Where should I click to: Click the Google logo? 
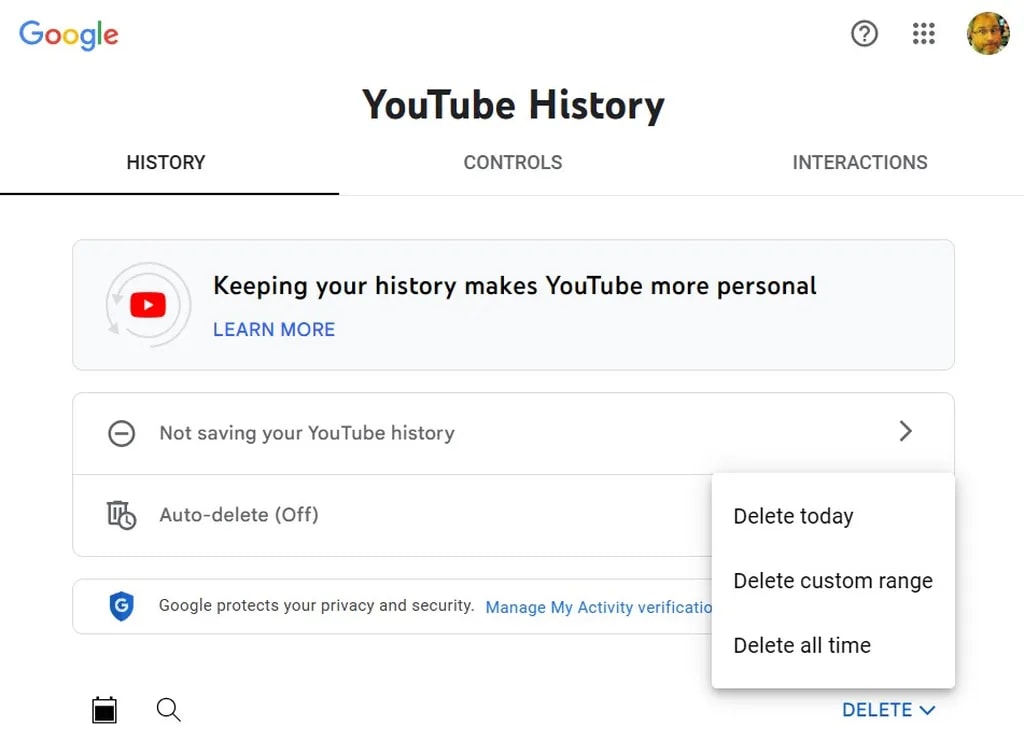(x=69, y=35)
